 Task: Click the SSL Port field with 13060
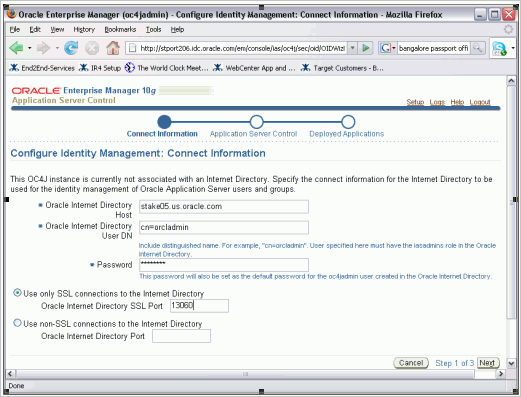coord(199,306)
